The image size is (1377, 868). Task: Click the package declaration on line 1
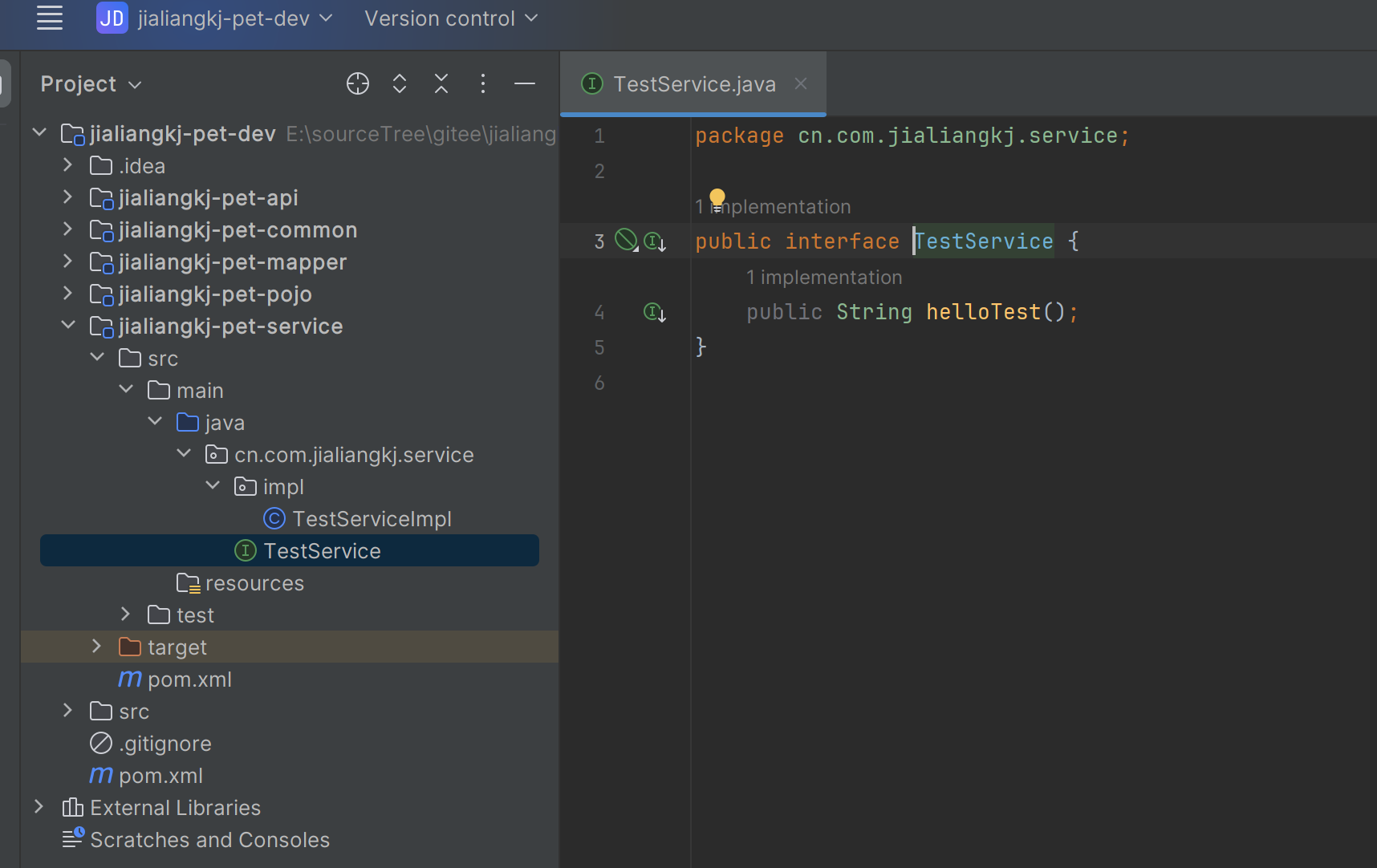[x=912, y=136]
